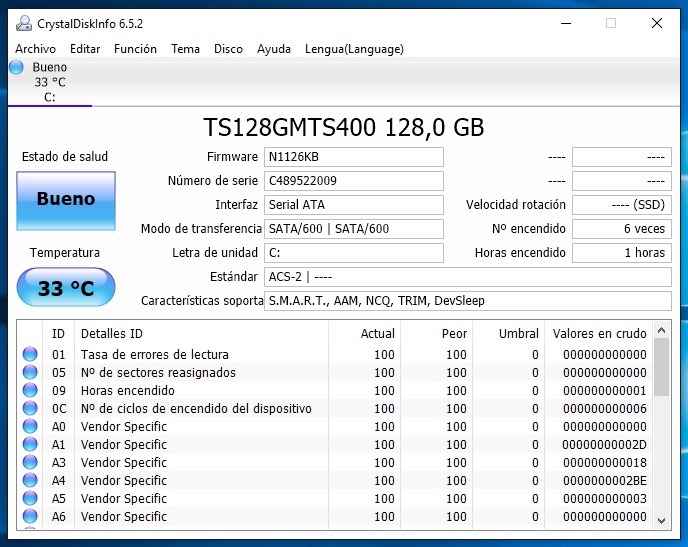Click the serial number field C489522009

[354, 181]
